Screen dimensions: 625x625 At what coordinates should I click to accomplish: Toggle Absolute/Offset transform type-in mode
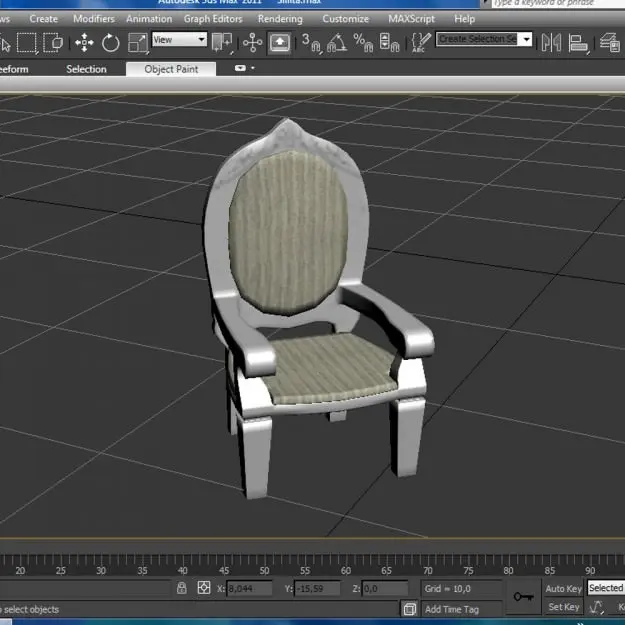(x=204, y=588)
